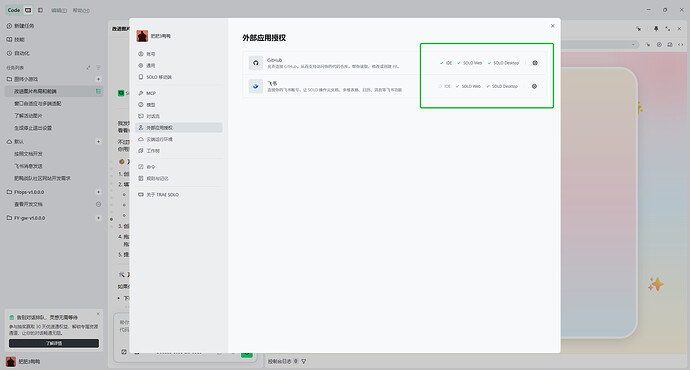690x370 pixels.
Task: Open 工作树 settings page
Action: (x=179, y=150)
